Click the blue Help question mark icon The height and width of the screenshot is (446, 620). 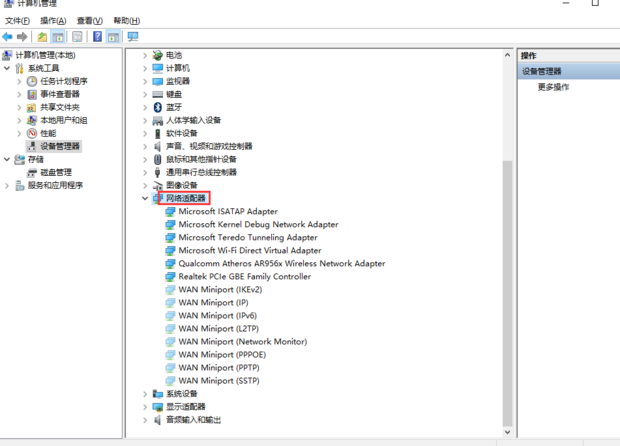[97, 37]
